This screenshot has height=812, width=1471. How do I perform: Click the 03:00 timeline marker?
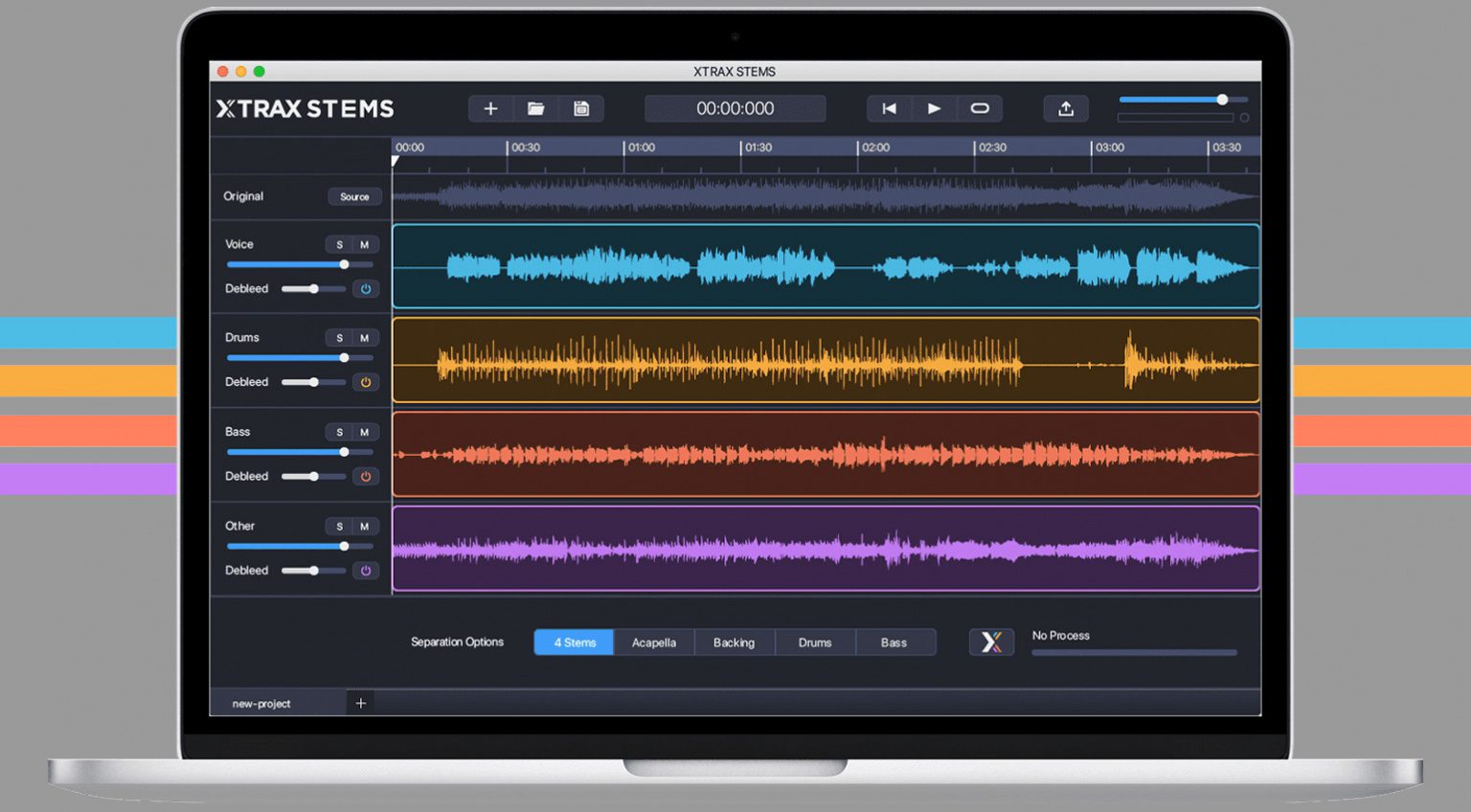[1110, 147]
